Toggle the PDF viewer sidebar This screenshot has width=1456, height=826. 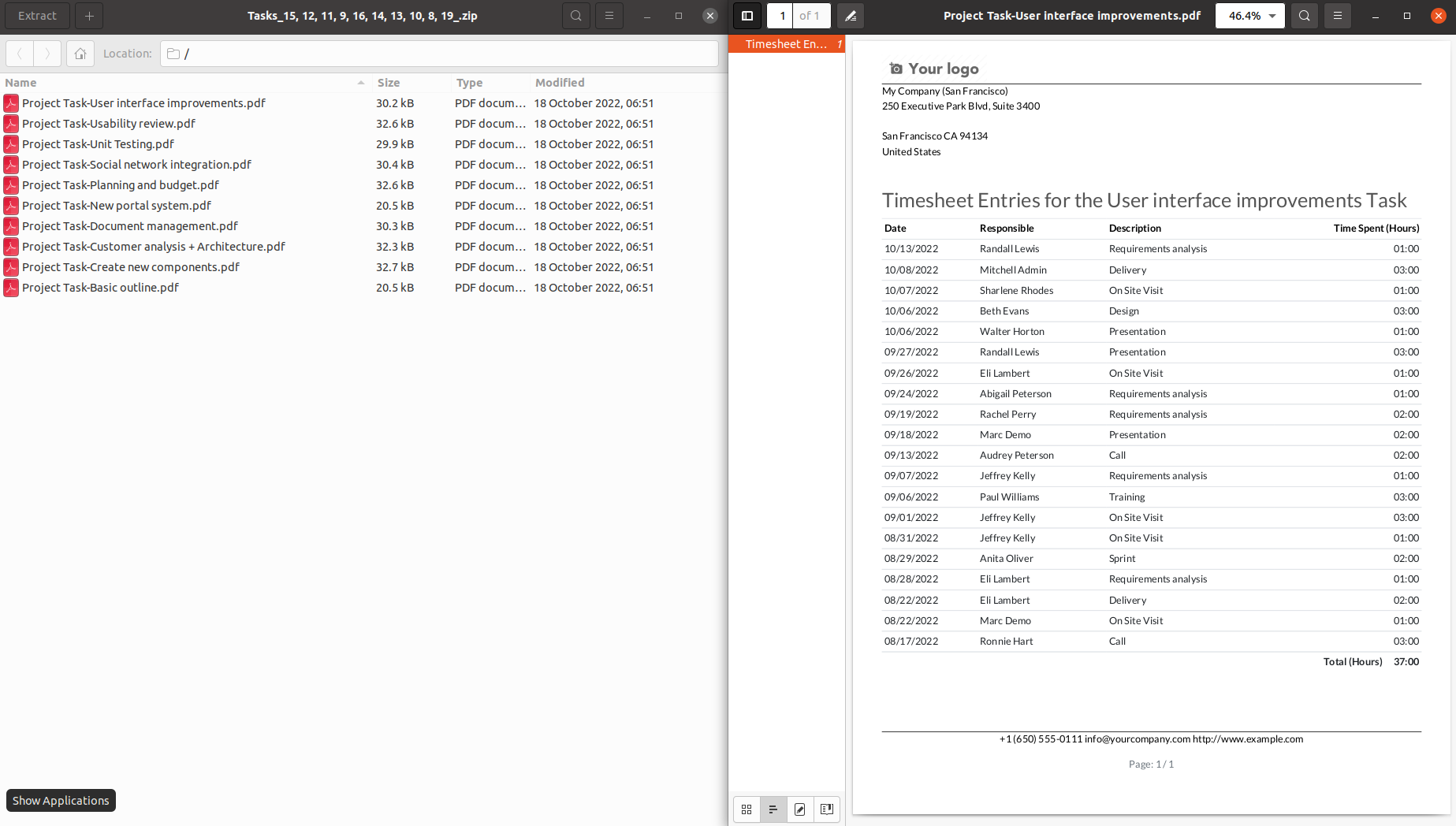click(747, 16)
